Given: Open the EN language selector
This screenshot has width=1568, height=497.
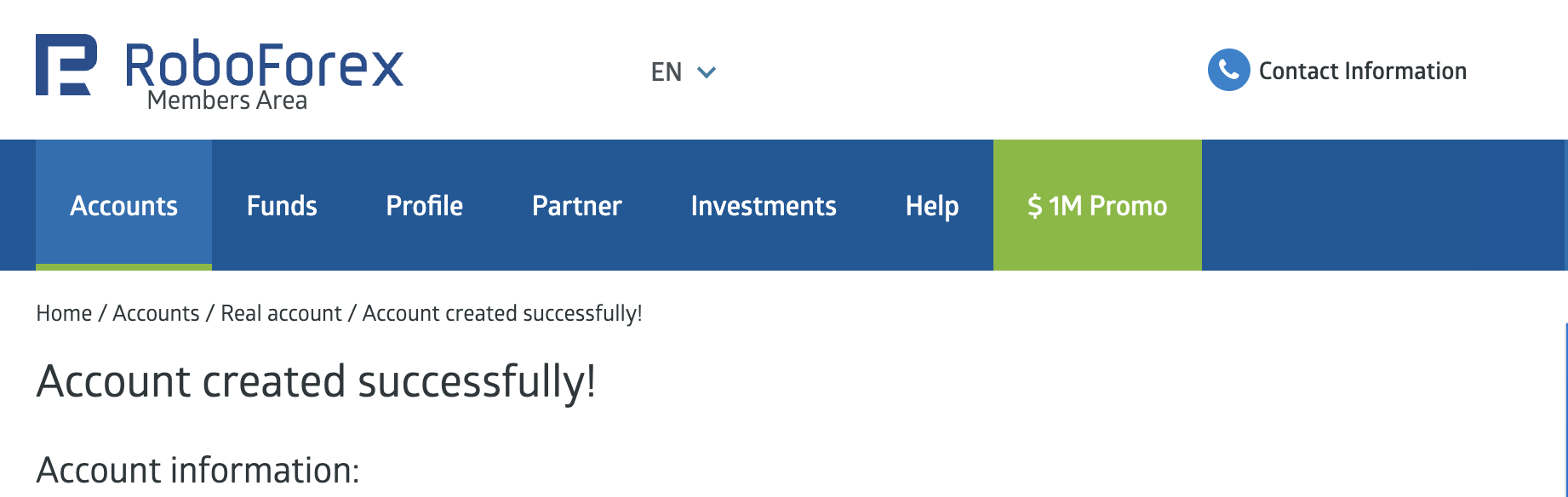Looking at the screenshot, I should 667,72.
